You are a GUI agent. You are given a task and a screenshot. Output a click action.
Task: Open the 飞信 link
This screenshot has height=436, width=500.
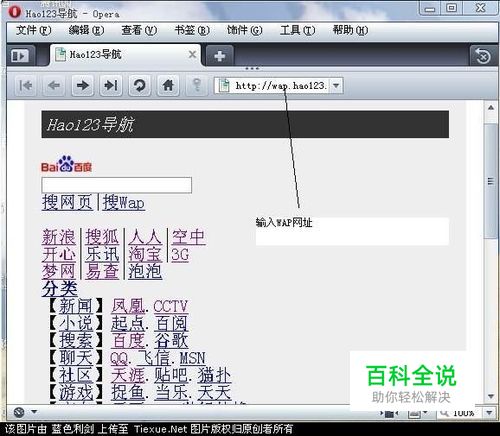(x=154, y=358)
